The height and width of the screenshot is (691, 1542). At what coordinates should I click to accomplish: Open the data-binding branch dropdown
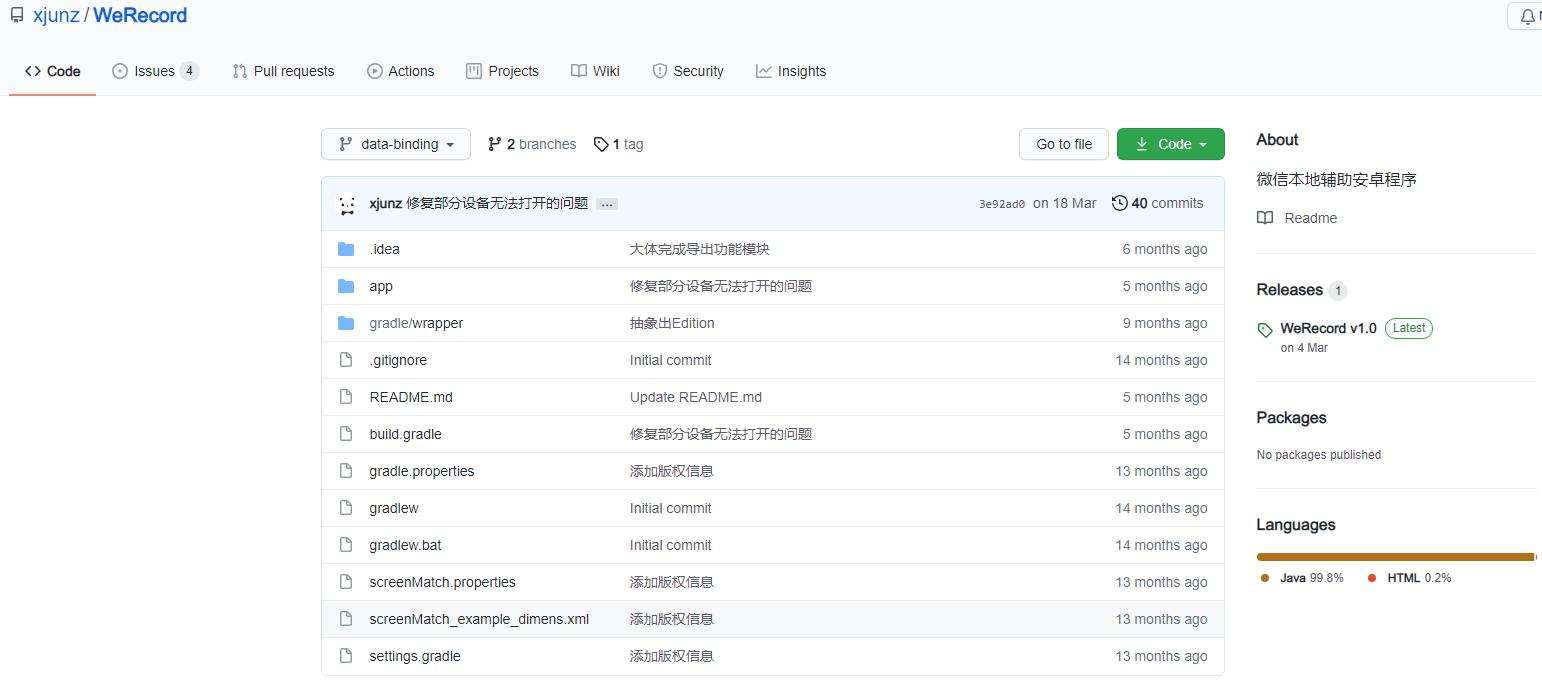pos(395,144)
